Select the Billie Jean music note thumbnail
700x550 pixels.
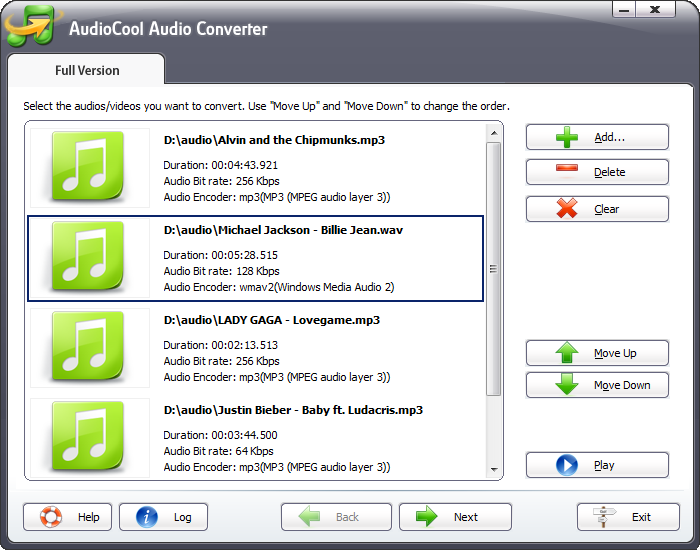pyautogui.click(x=88, y=257)
